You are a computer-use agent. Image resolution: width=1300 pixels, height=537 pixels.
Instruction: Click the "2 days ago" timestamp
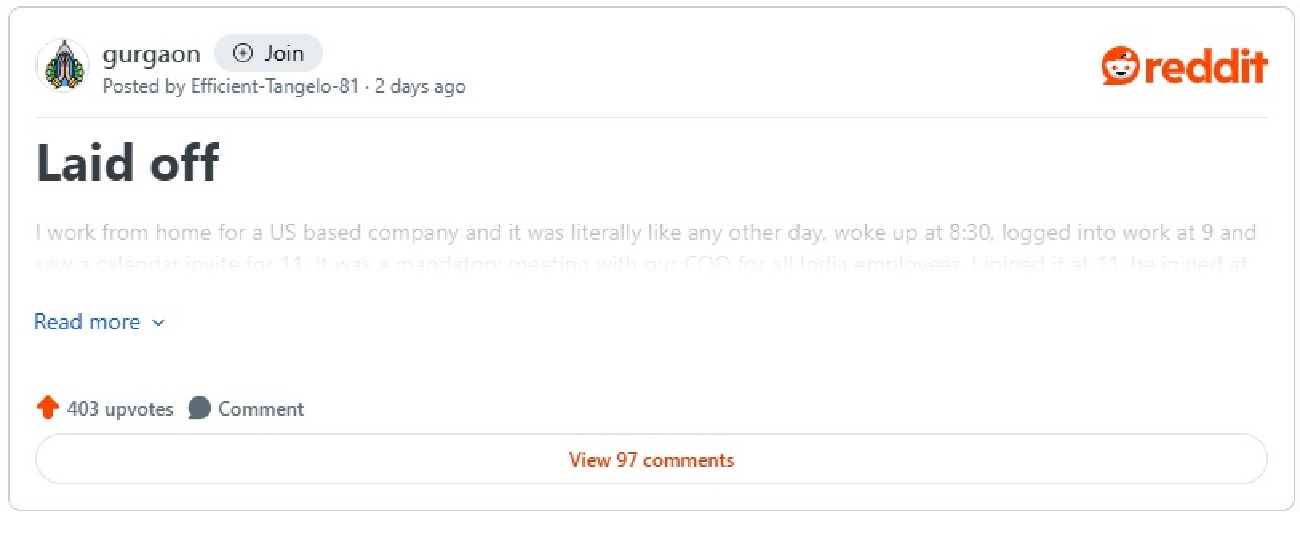click(420, 86)
